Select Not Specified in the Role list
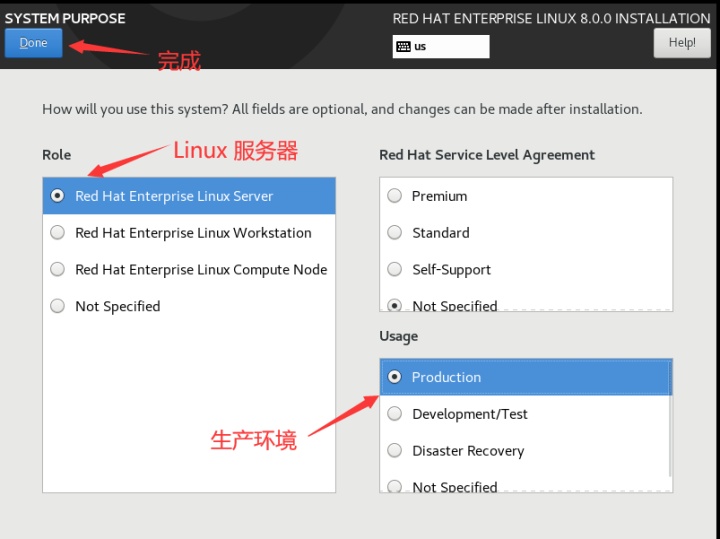The height and width of the screenshot is (539, 720). click(x=189, y=306)
